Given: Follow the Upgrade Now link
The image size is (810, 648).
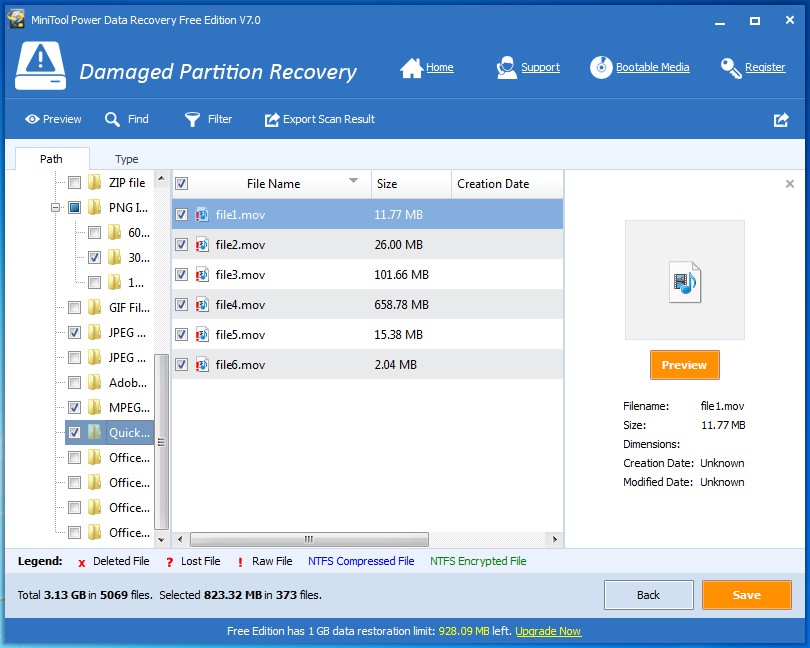Looking at the screenshot, I should 548,631.
